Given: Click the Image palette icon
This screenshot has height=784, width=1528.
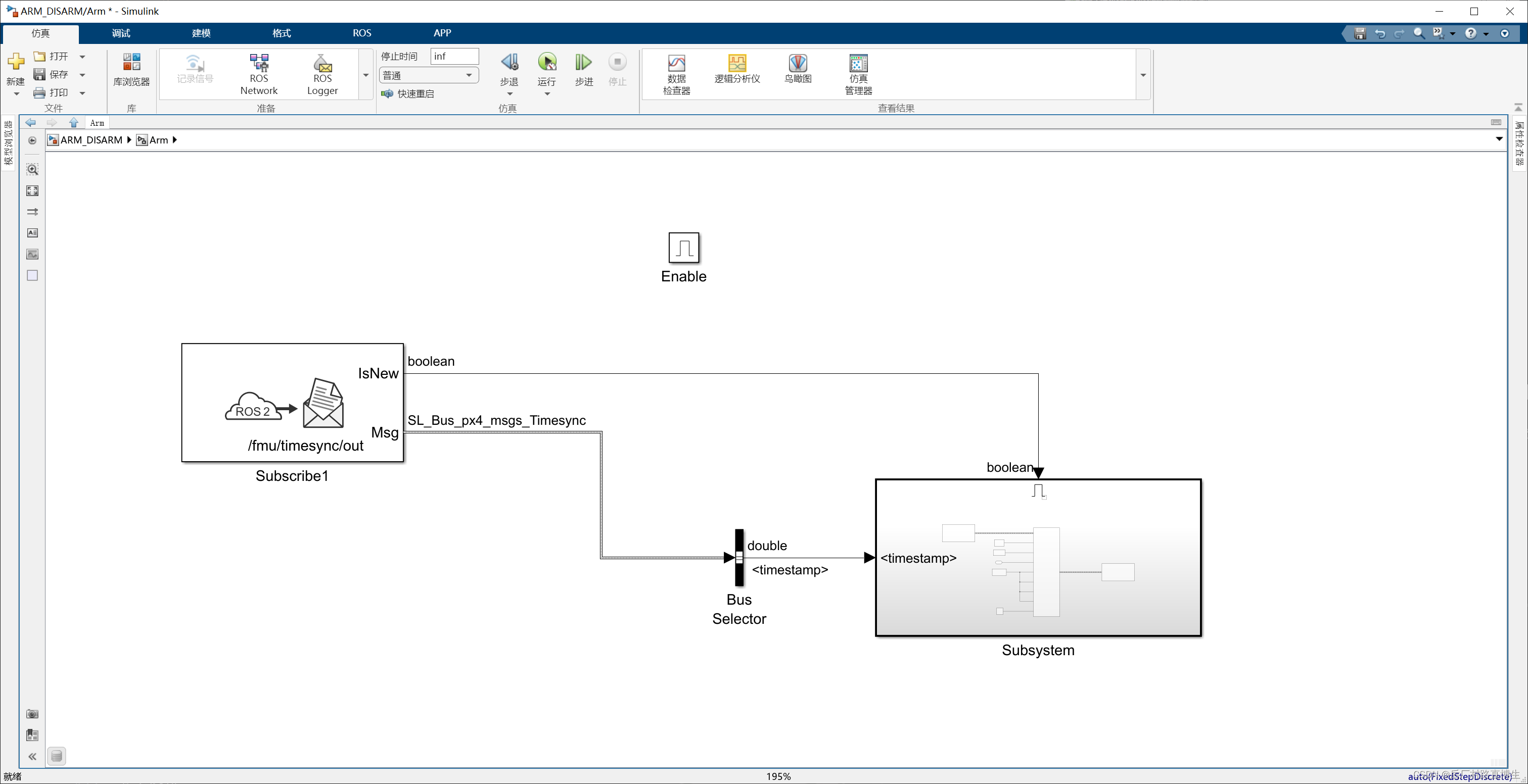Looking at the screenshot, I should (x=33, y=254).
